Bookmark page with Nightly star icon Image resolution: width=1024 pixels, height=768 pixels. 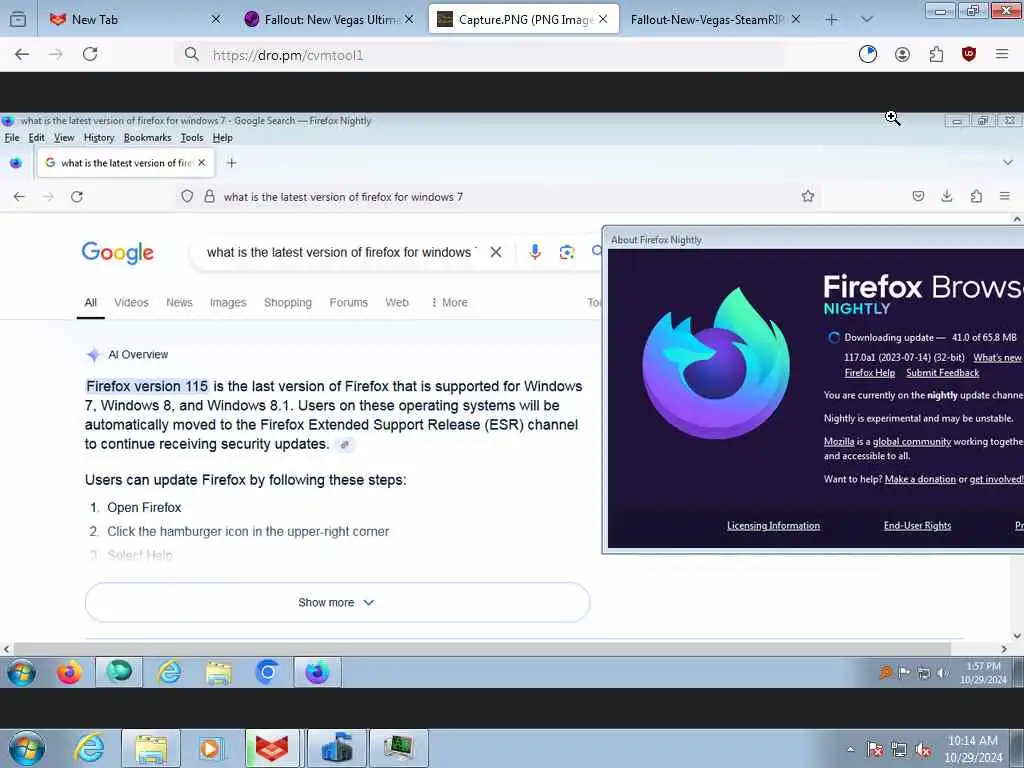[x=808, y=197]
